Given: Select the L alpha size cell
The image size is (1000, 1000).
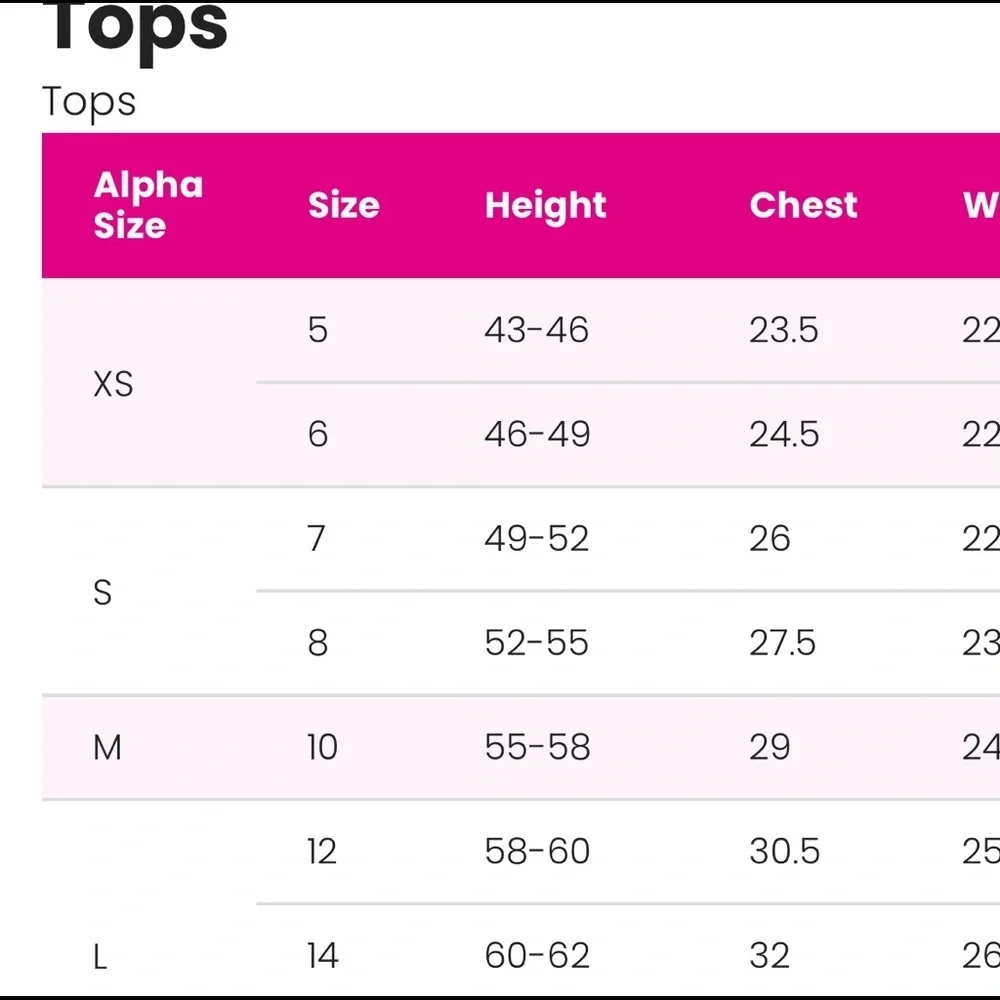Looking at the screenshot, I should (x=100, y=957).
